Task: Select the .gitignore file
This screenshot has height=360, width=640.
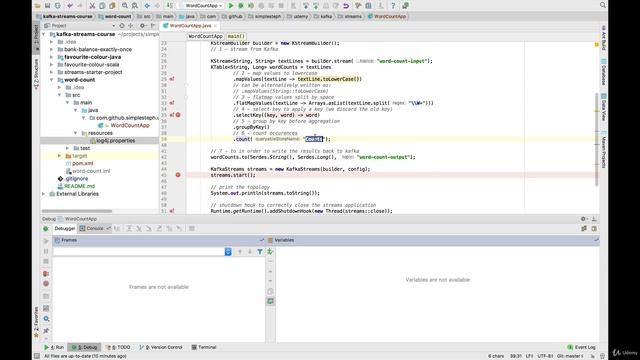Action: click(x=76, y=179)
